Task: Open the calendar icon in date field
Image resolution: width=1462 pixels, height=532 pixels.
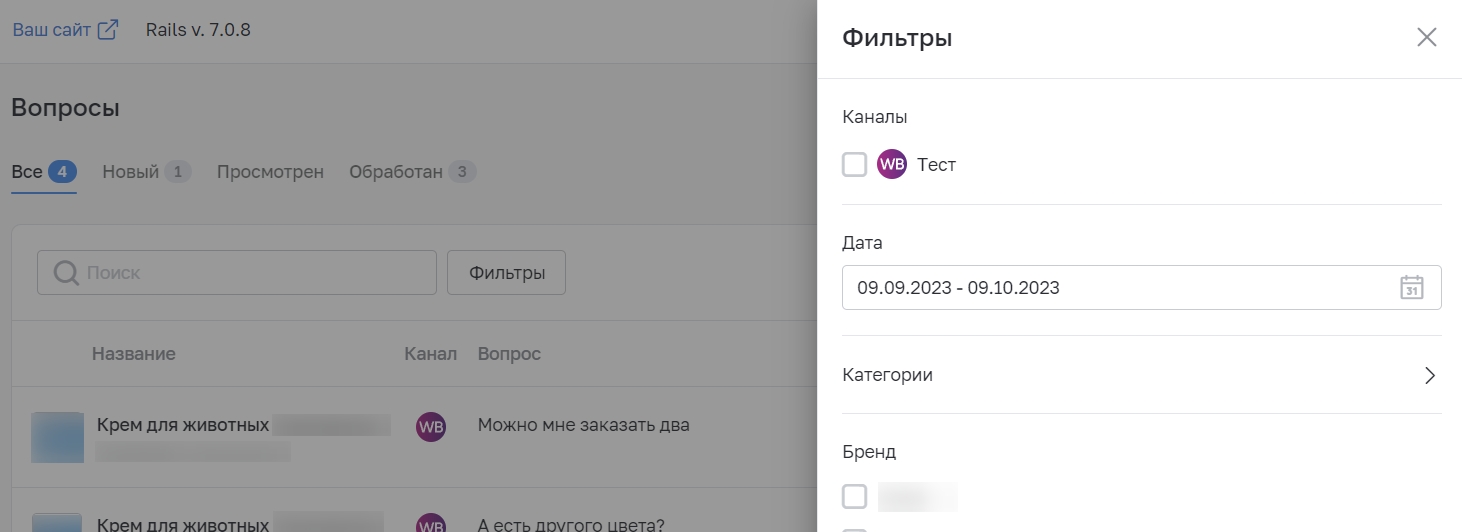Action: (1411, 288)
